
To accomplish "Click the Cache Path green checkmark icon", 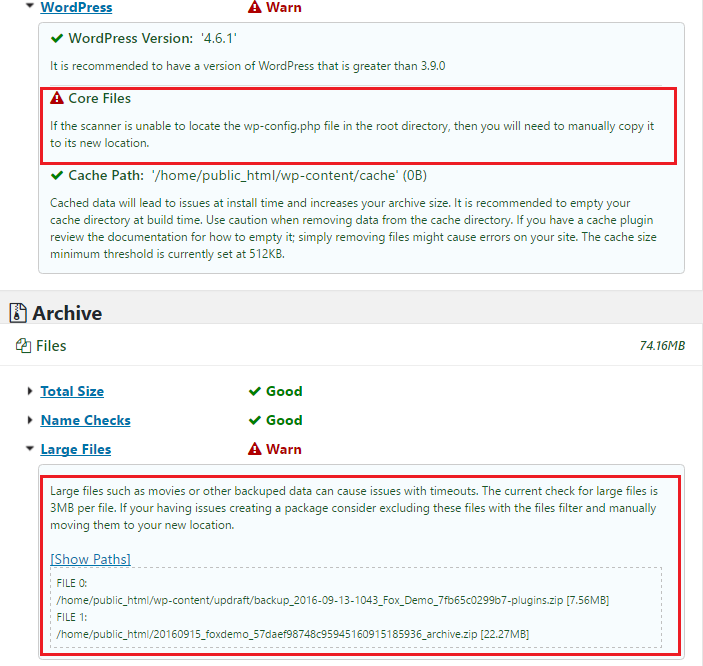I will click(57, 176).
